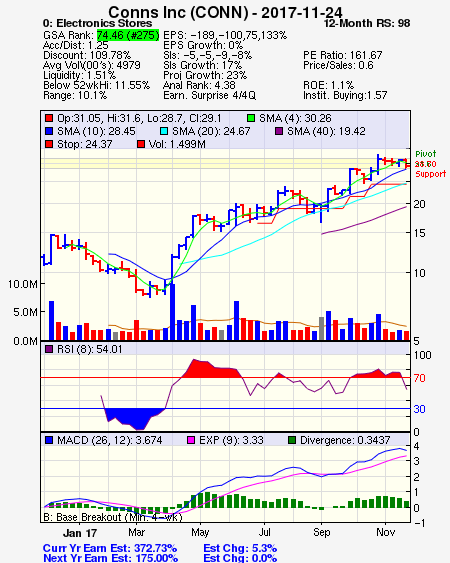Click the green Divergence legend swatch
This screenshot has width=450, height=563.
[x=292, y=440]
